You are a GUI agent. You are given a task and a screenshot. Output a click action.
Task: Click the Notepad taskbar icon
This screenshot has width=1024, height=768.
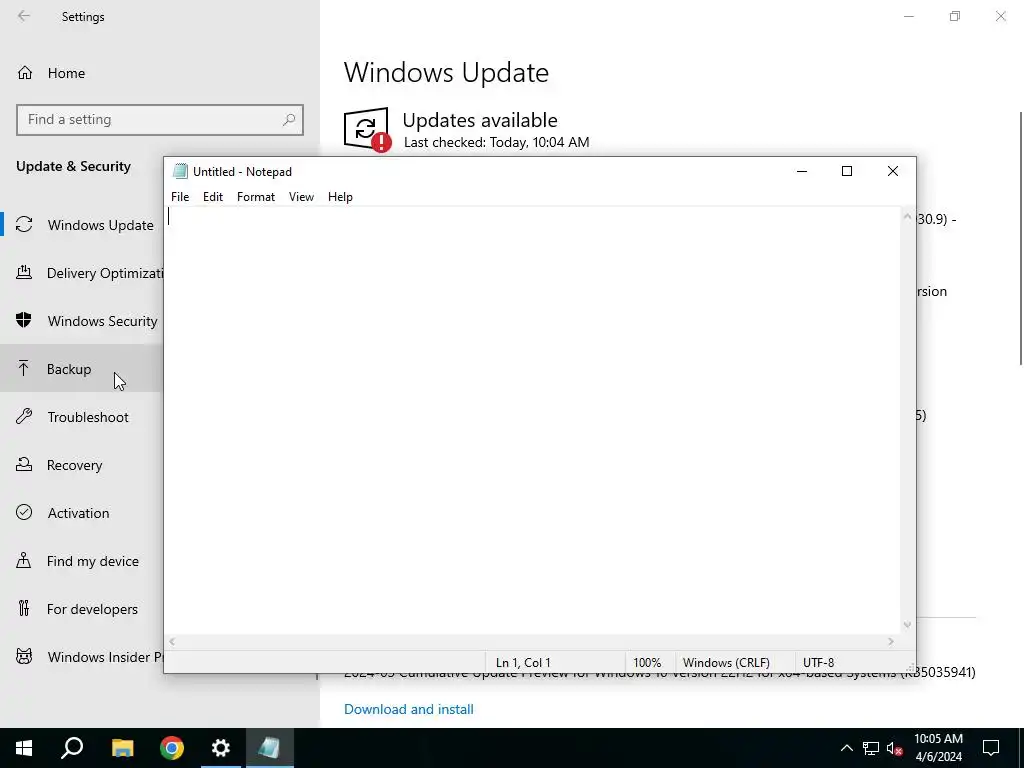269,748
